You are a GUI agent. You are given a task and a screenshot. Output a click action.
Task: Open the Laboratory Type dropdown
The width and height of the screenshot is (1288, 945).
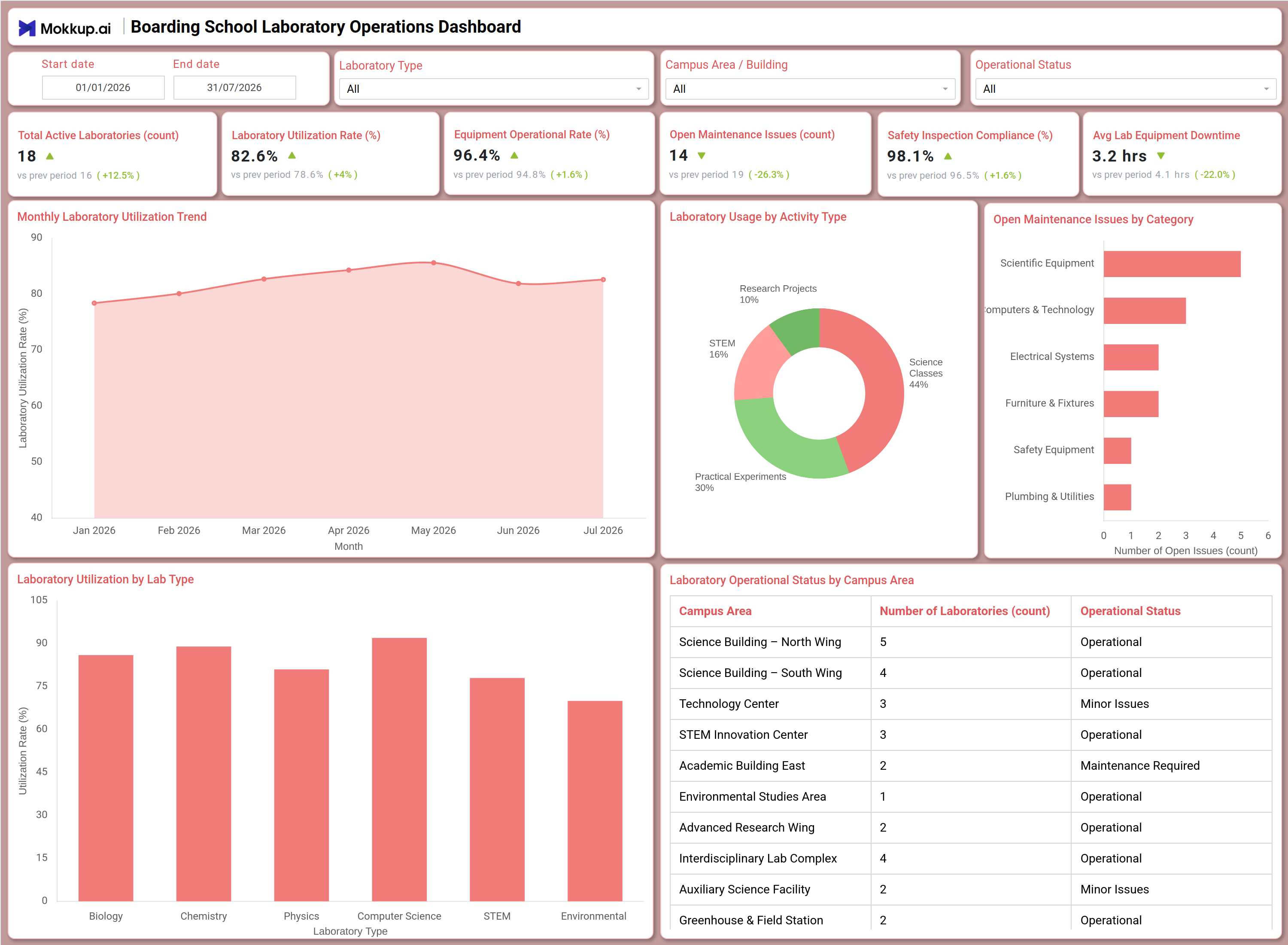(494, 89)
